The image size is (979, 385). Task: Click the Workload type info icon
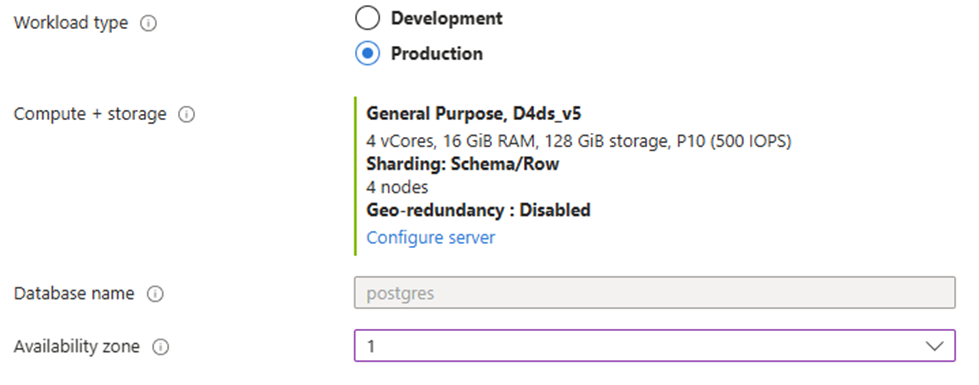pos(149,24)
